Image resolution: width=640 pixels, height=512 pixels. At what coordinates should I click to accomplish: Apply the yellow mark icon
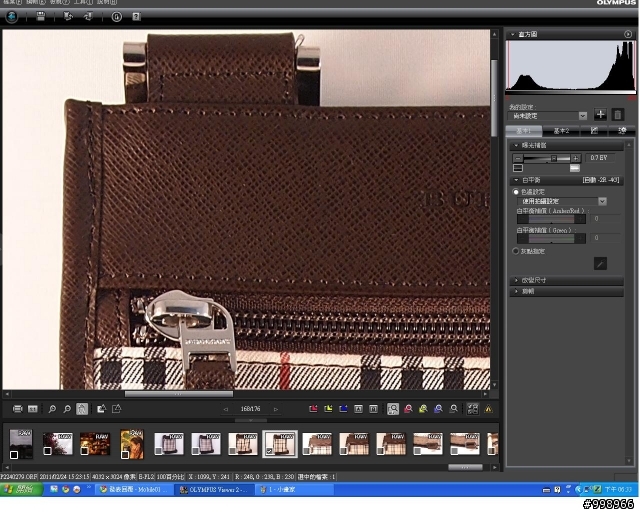pos(328,409)
